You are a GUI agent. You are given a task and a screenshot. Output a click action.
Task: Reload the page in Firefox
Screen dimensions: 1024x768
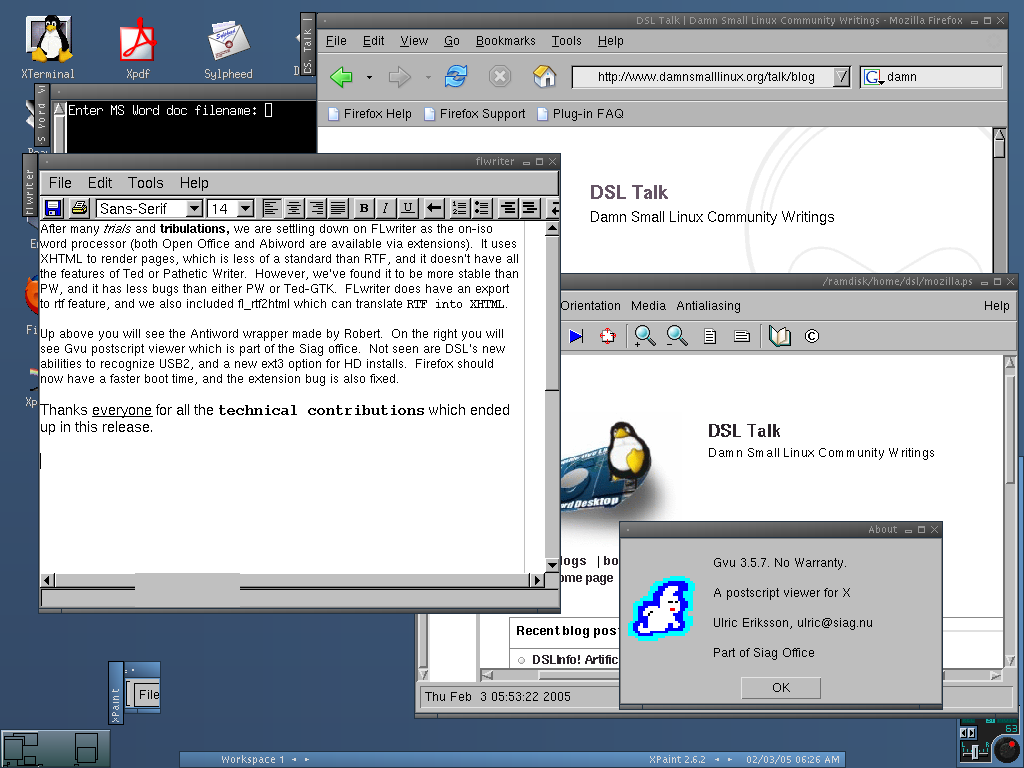[456, 76]
